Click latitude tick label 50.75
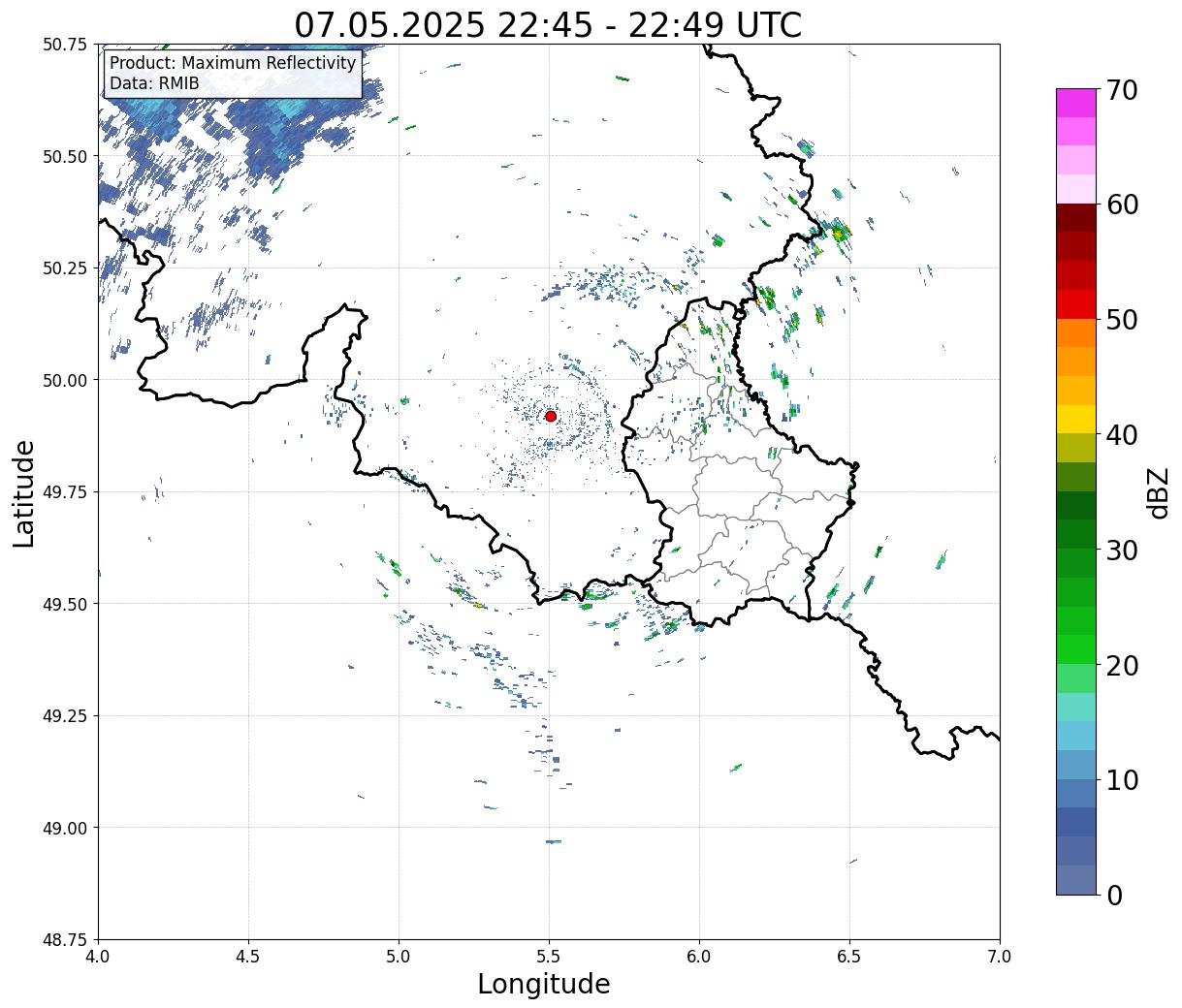The height and width of the screenshot is (1008, 1182). pyautogui.click(x=65, y=45)
